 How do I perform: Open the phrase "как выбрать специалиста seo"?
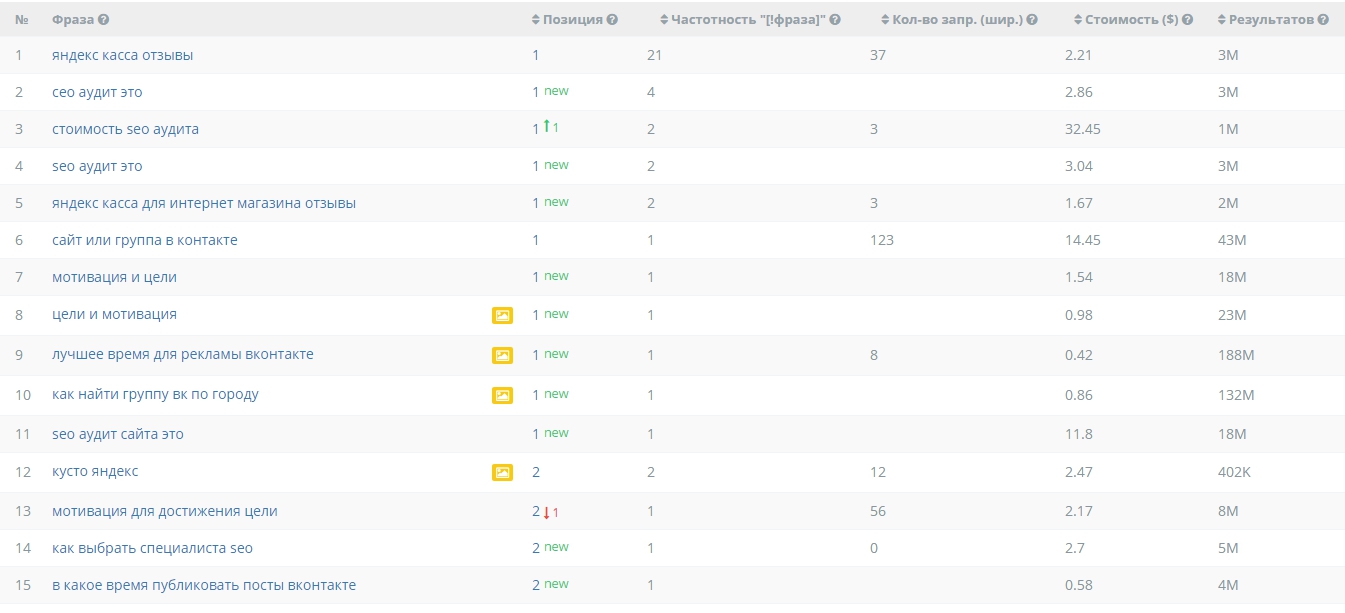152,549
